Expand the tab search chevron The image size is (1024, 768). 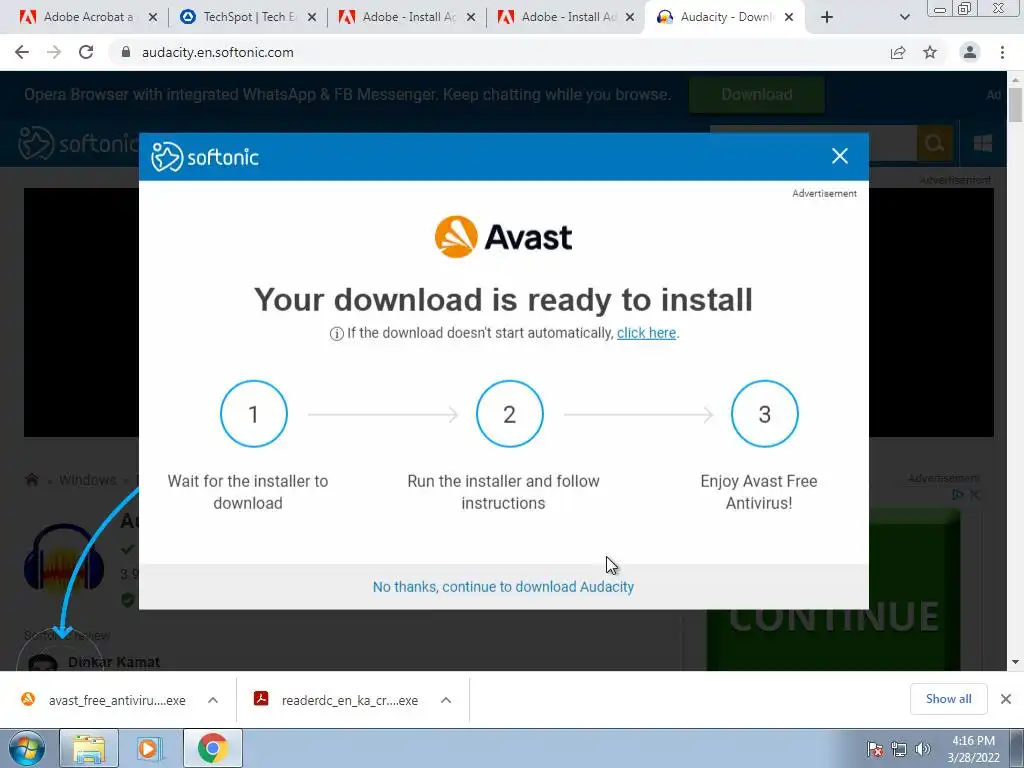904,18
